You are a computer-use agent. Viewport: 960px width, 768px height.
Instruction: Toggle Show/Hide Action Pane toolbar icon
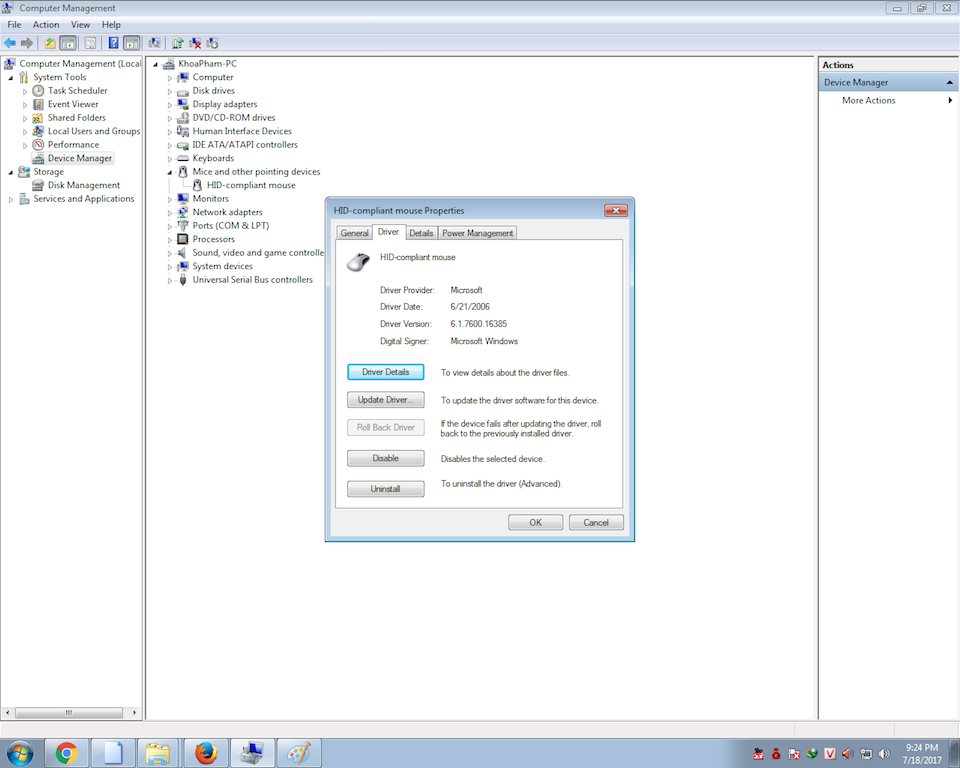pyautogui.click(x=132, y=43)
